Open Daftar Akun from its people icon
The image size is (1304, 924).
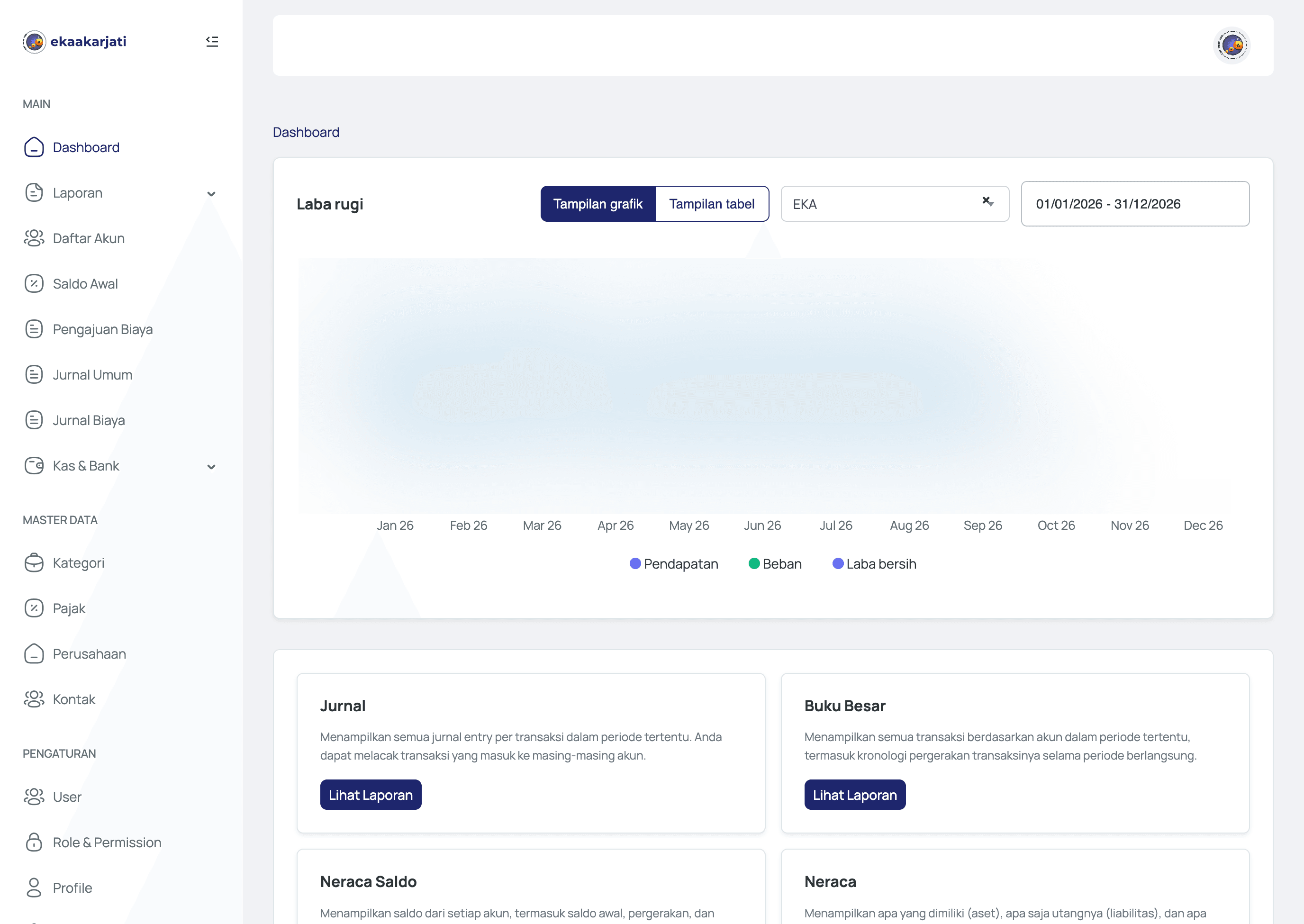(34, 238)
